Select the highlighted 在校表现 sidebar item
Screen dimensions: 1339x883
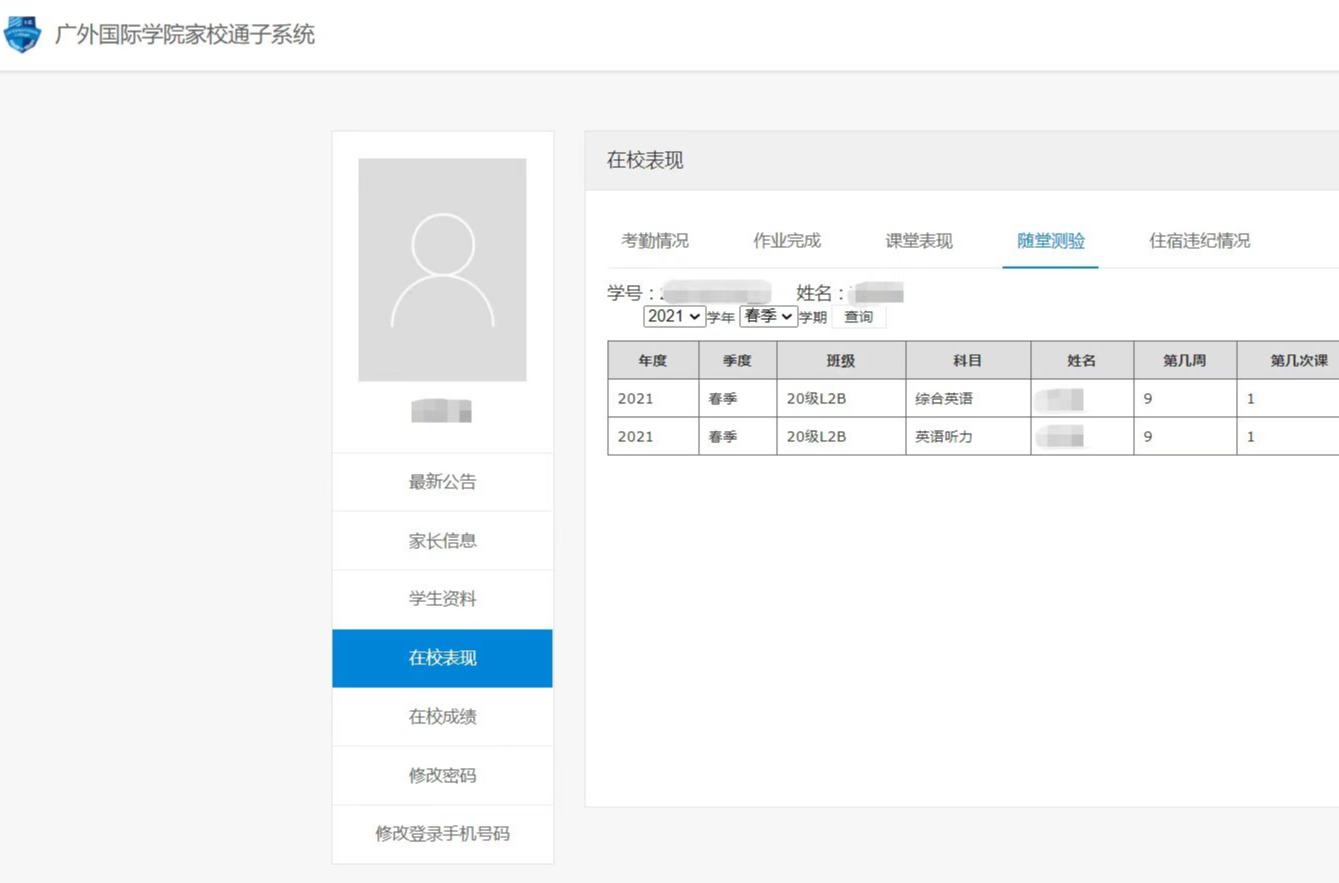[x=442, y=657]
